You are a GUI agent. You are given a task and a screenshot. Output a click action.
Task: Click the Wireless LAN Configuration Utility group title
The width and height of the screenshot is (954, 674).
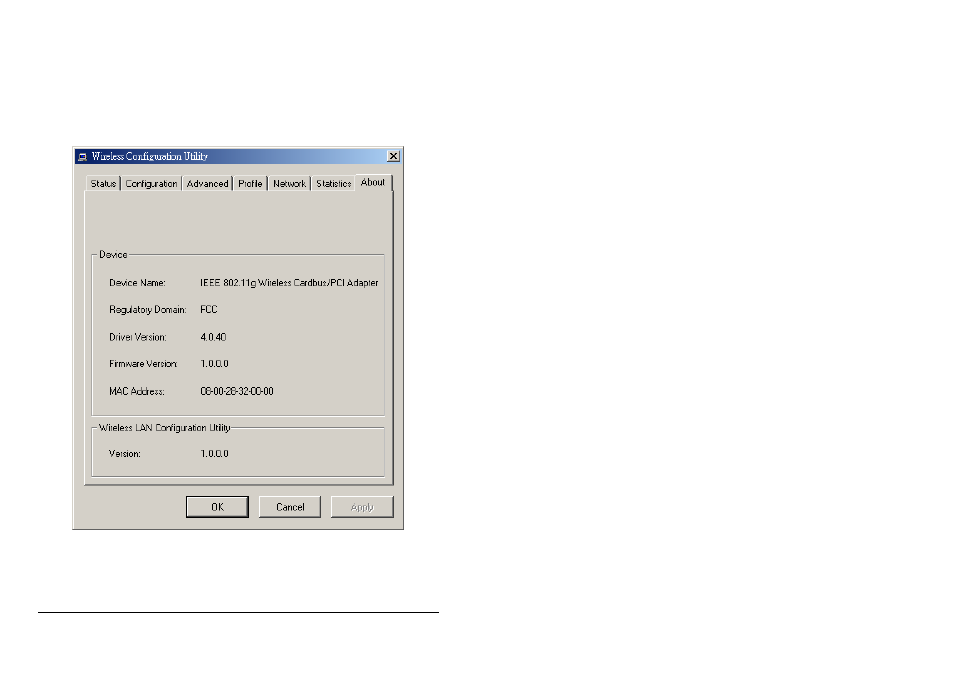pos(164,428)
